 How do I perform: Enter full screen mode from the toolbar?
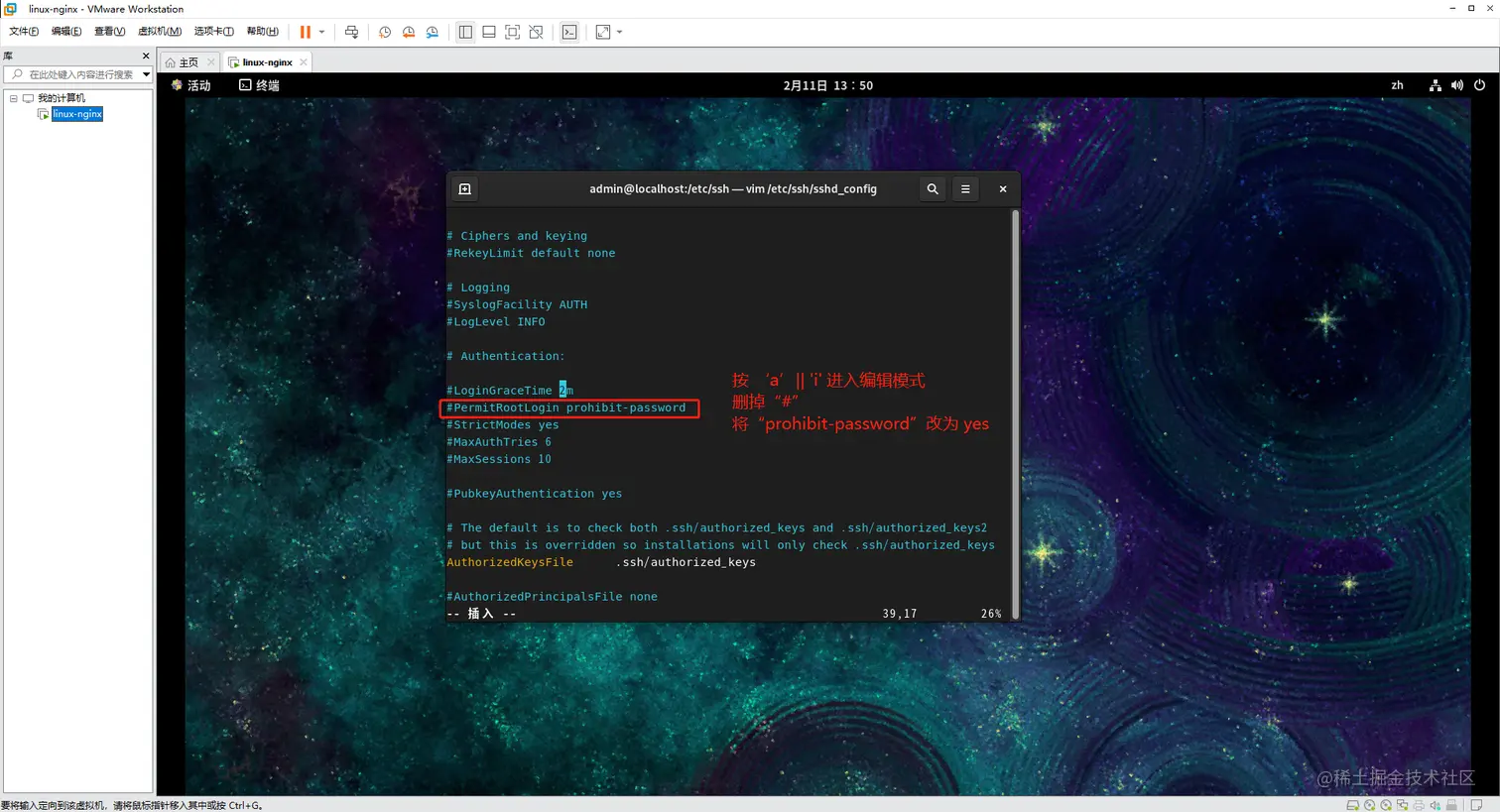(513, 32)
